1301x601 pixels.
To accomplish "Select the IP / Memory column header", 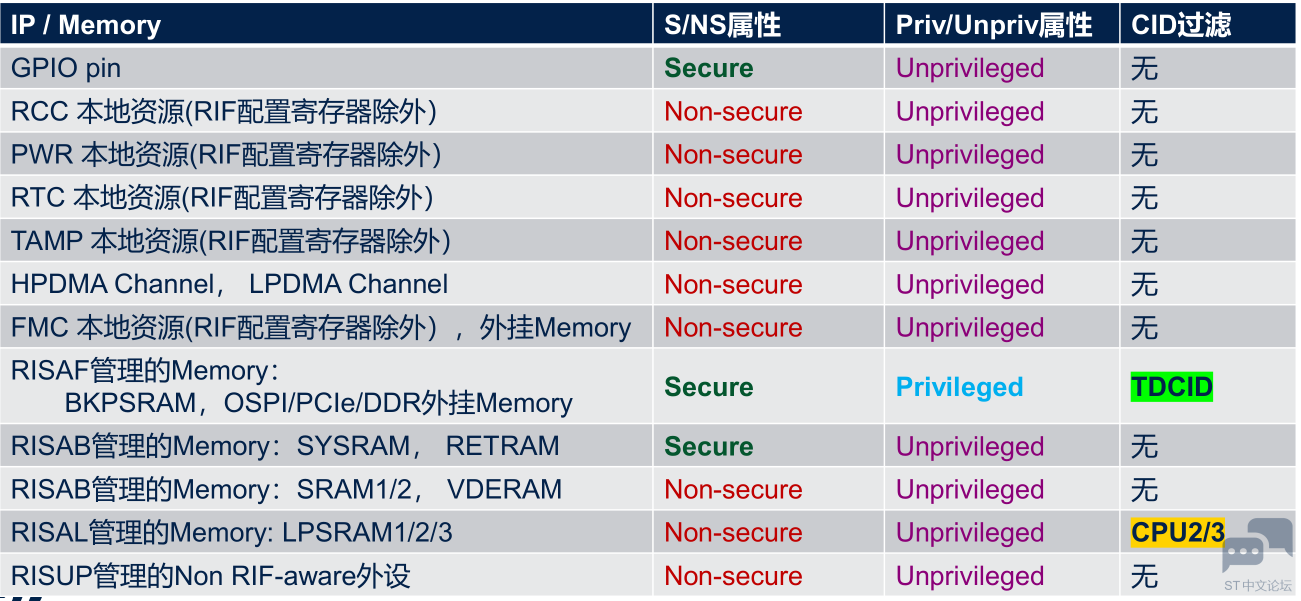I will click(86, 25).
